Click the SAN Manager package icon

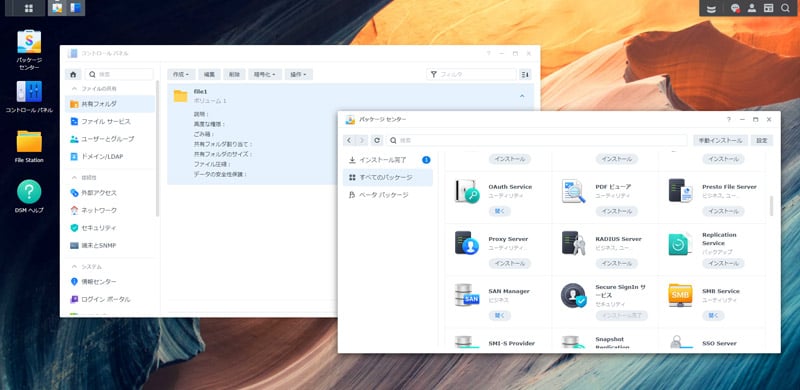point(467,295)
